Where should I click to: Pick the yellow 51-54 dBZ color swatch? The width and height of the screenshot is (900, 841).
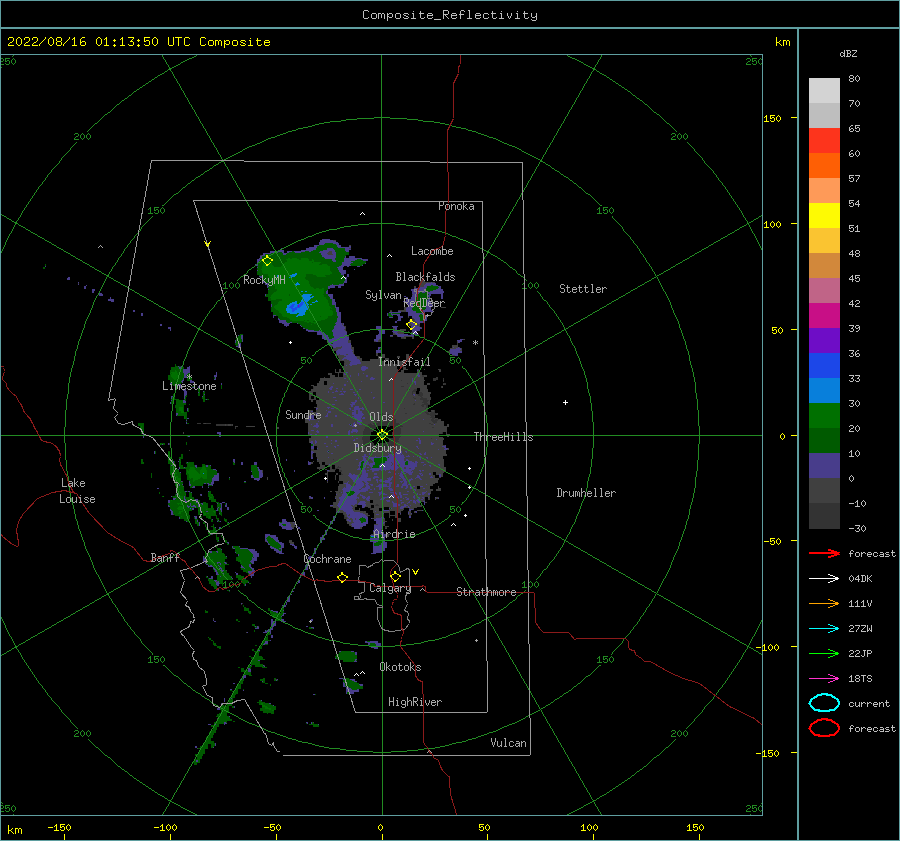point(824,215)
